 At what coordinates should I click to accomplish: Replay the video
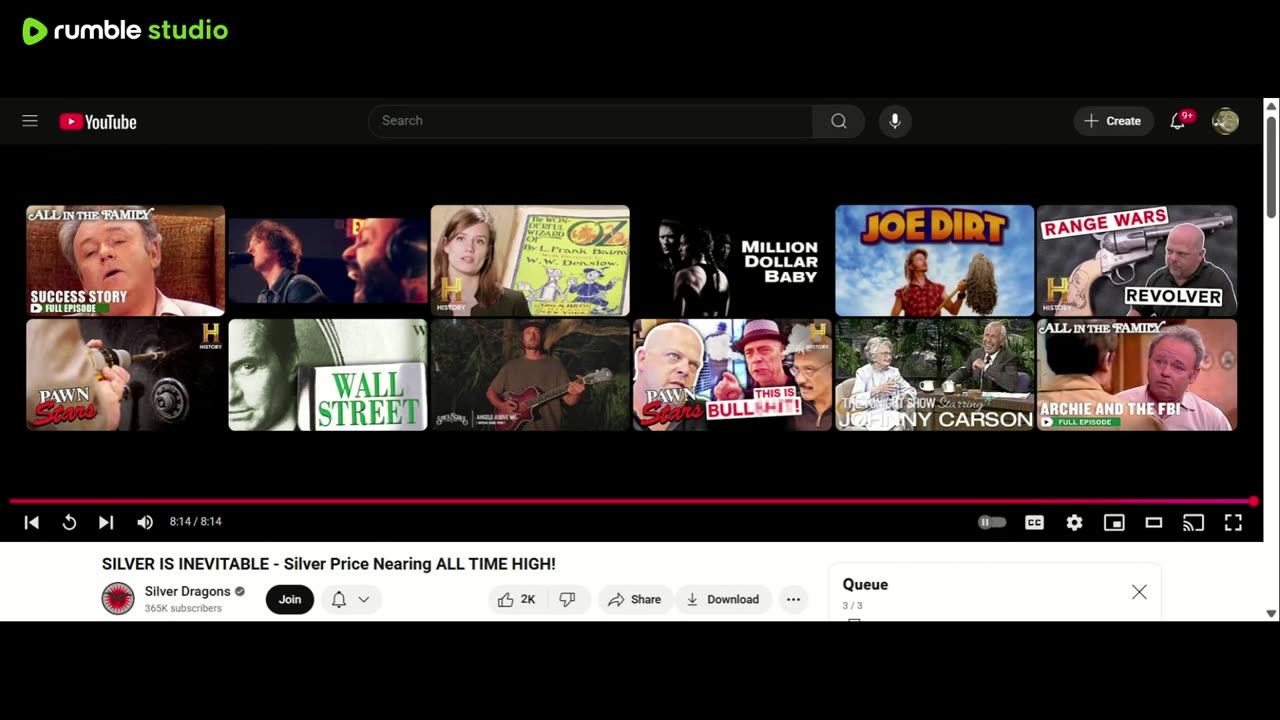click(69, 522)
